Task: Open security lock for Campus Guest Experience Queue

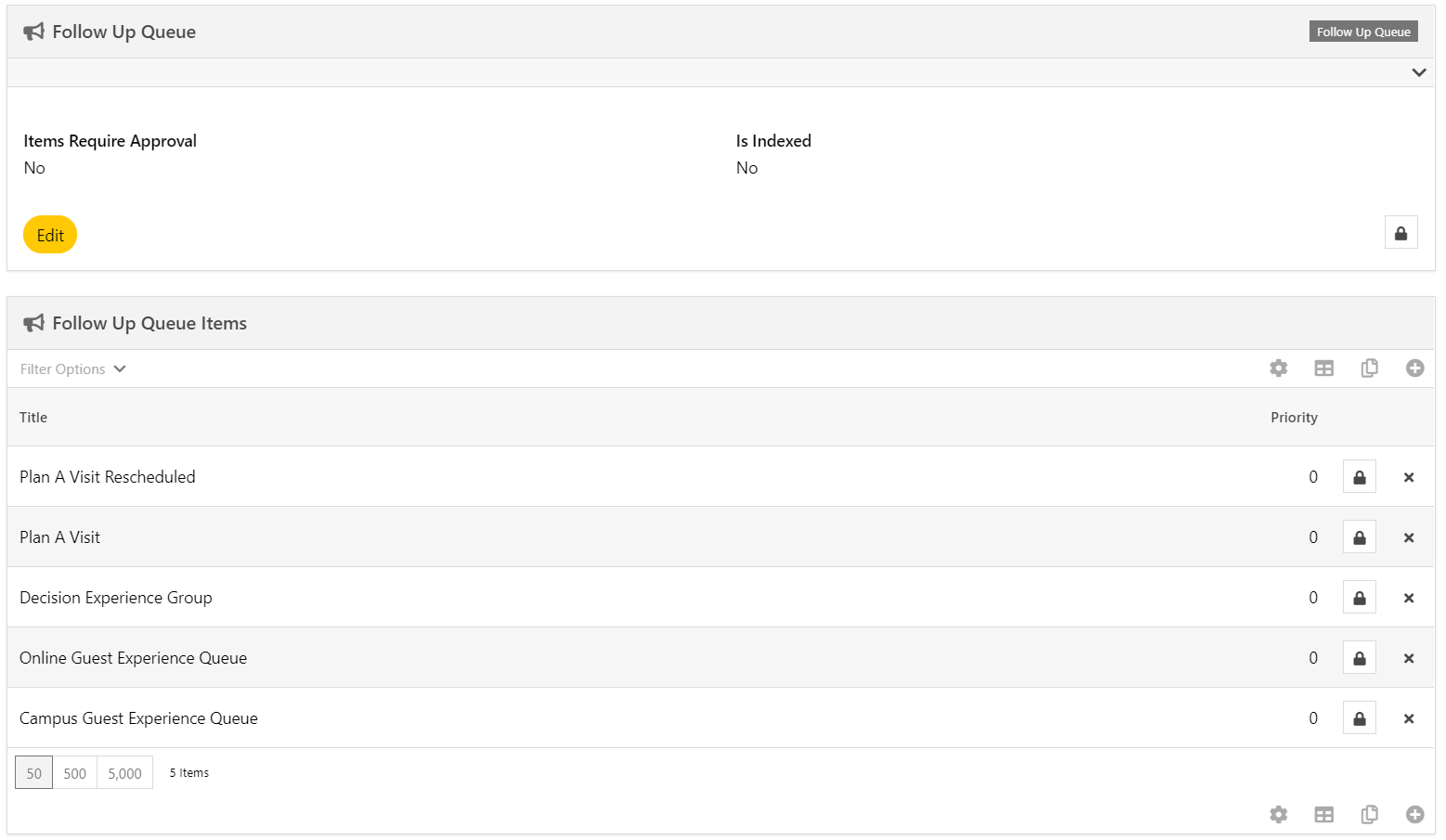Action: coord(1360,718)
